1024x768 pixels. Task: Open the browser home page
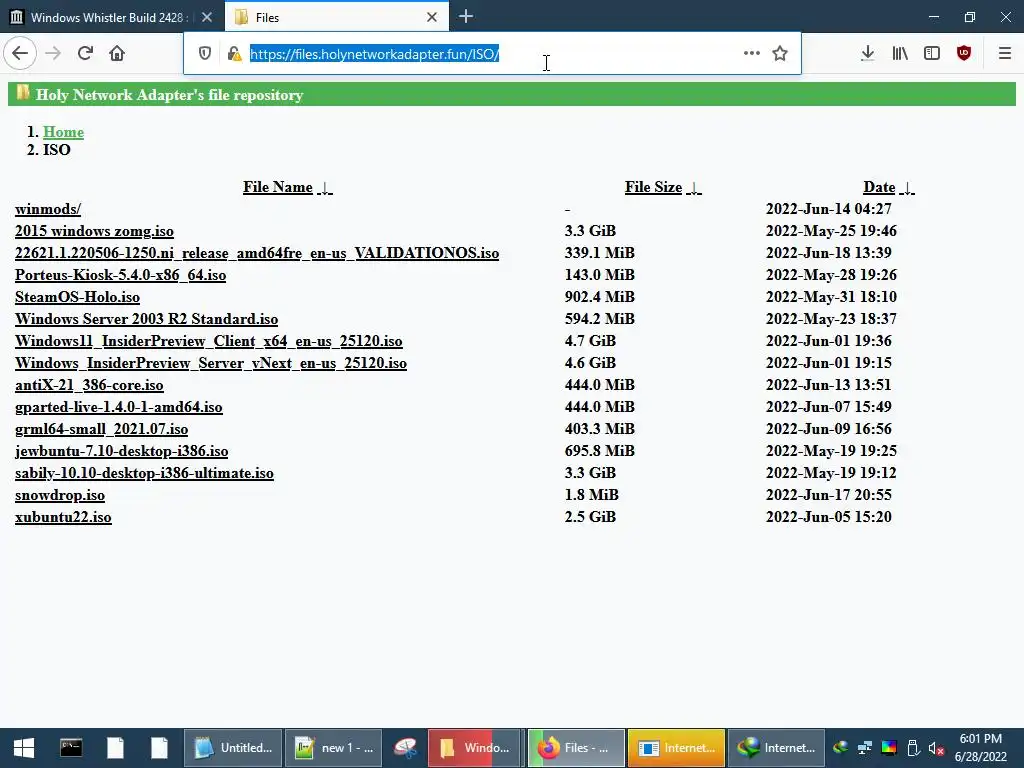(x=117, y=53)
